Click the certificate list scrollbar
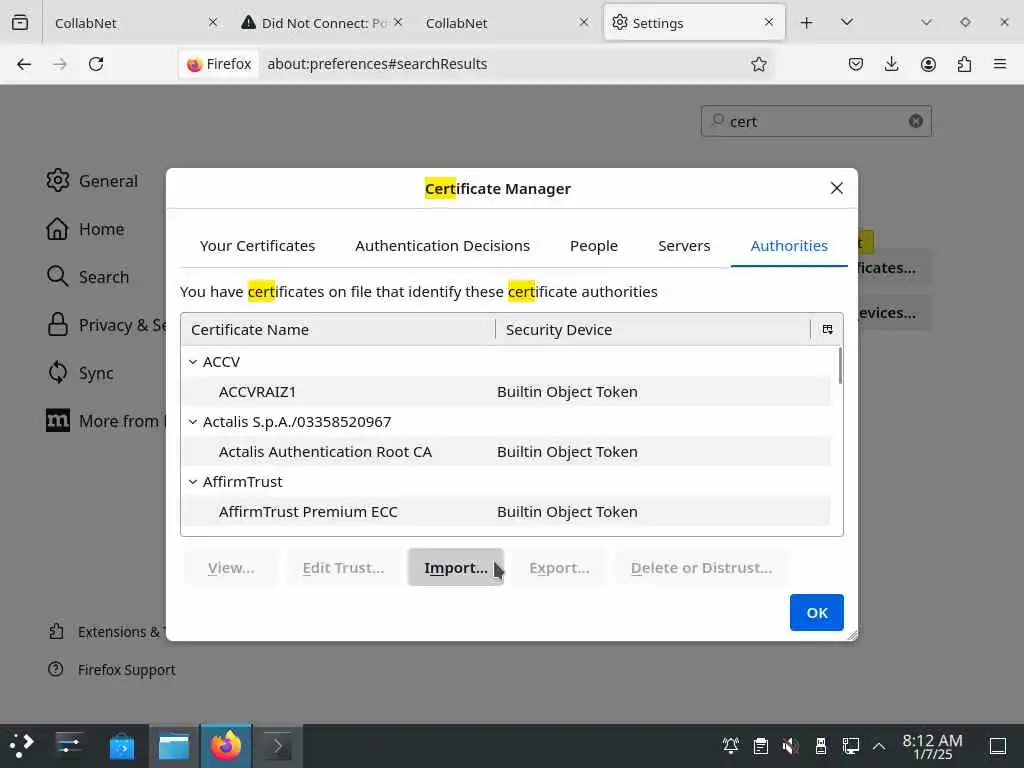The image size is (1024, 768). (839, 366)
